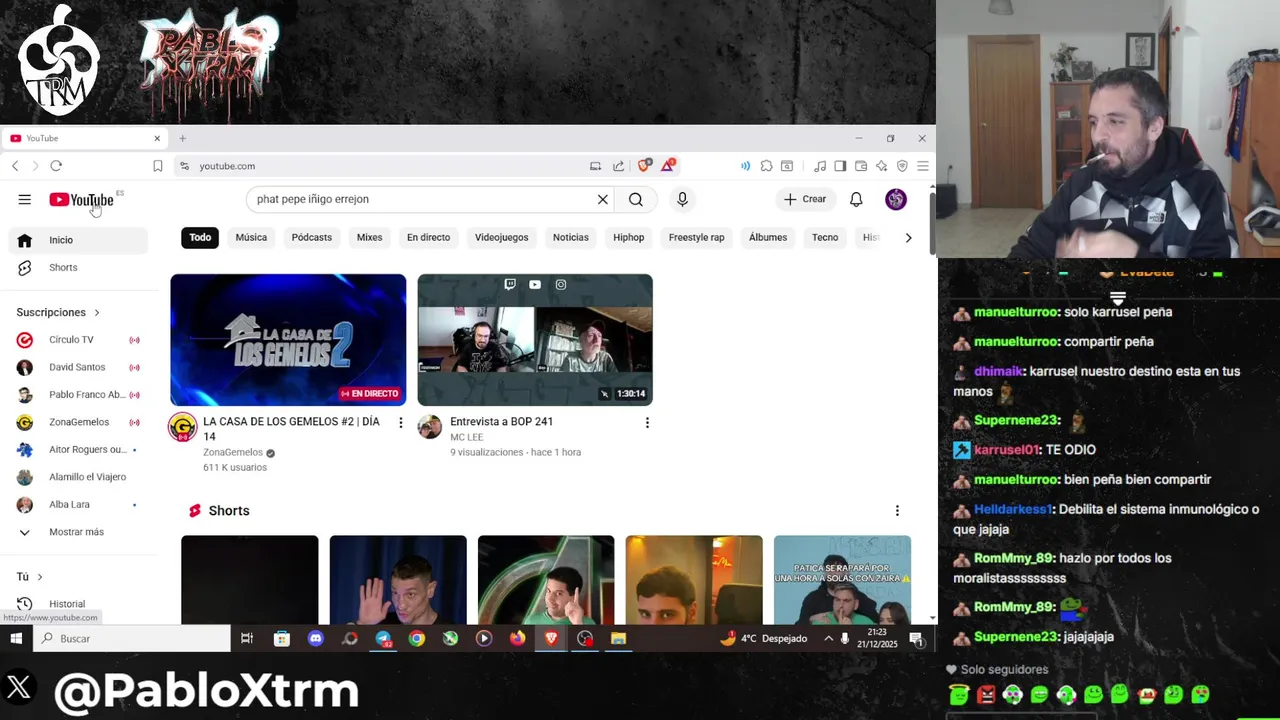Open options menu for La Casa de los Gemelos
The image size is (1280, 720).
[400, 423]
